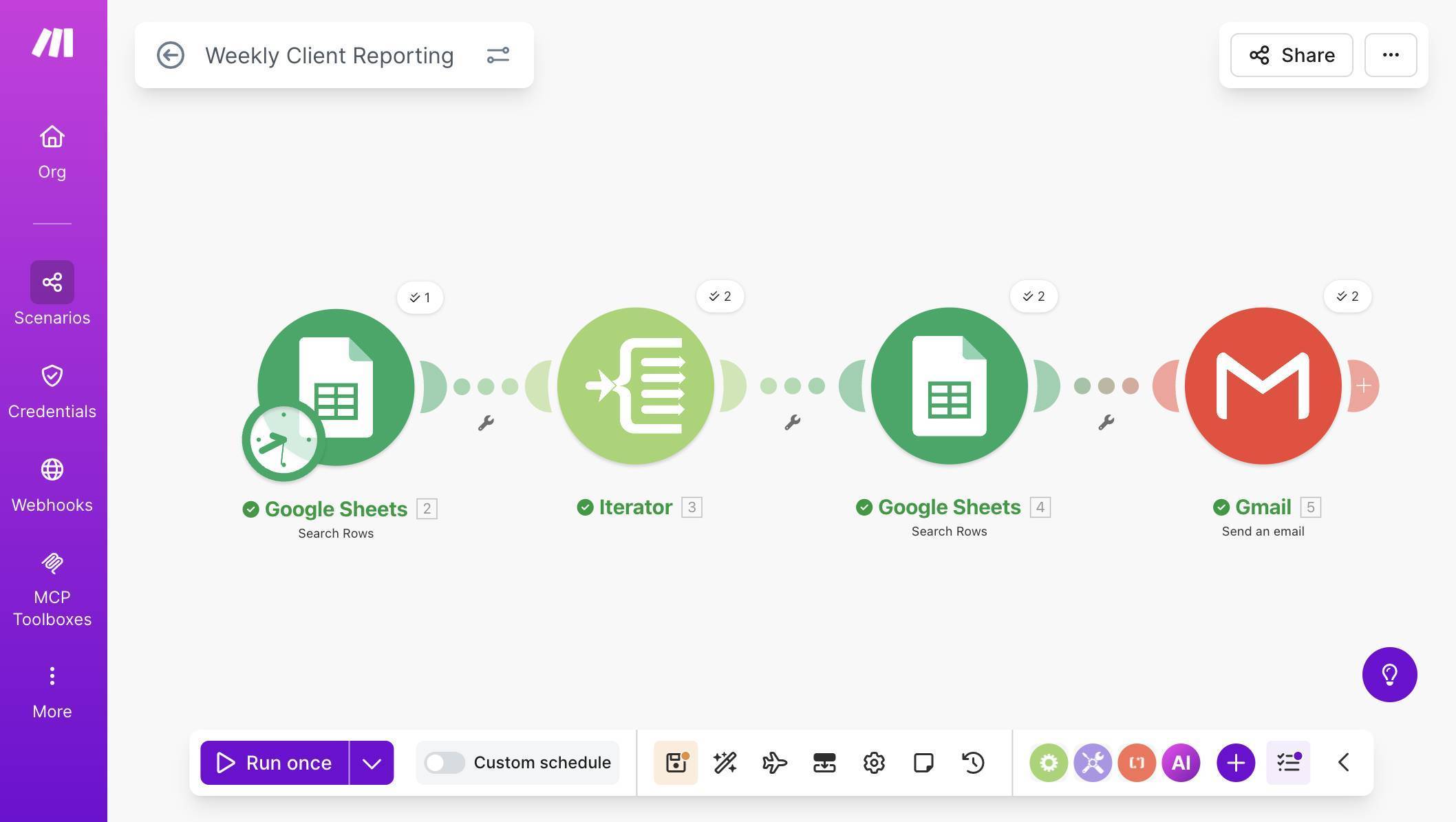Open the Gmail Send an email module
1456x822 pixels.
[1262, 386]
